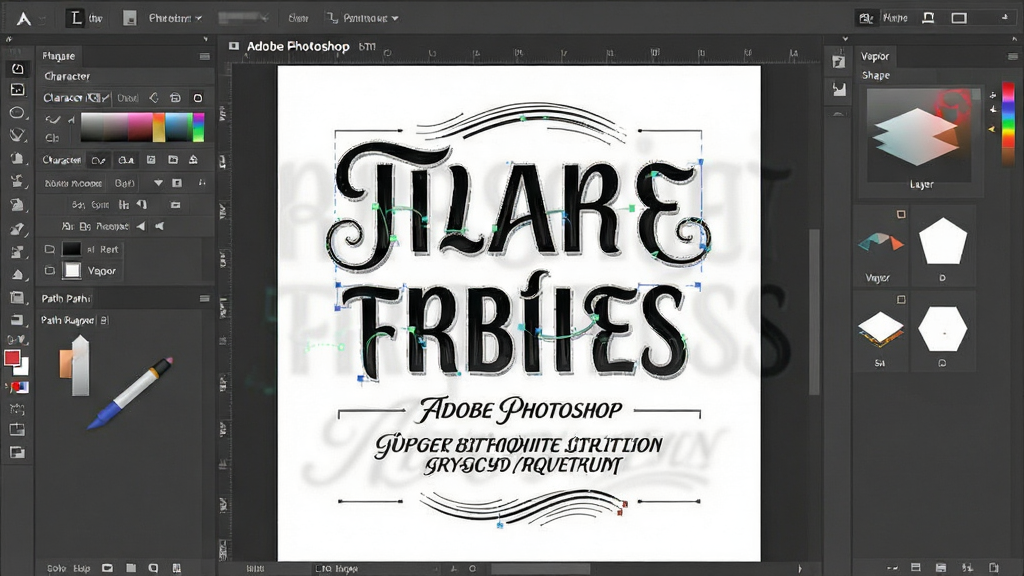
Task: Toggle visibility of the Vapor layer
Action: pos(50,270)
